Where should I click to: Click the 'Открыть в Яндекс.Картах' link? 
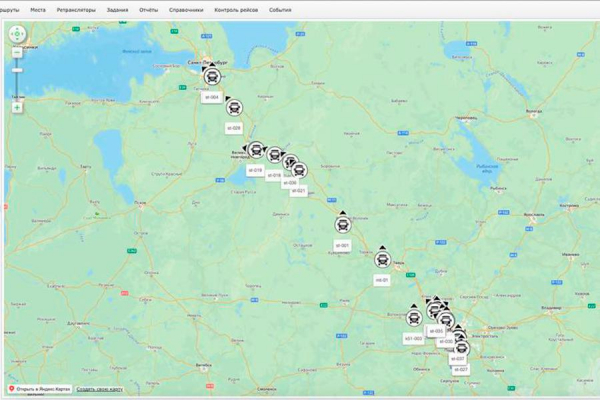44,389
